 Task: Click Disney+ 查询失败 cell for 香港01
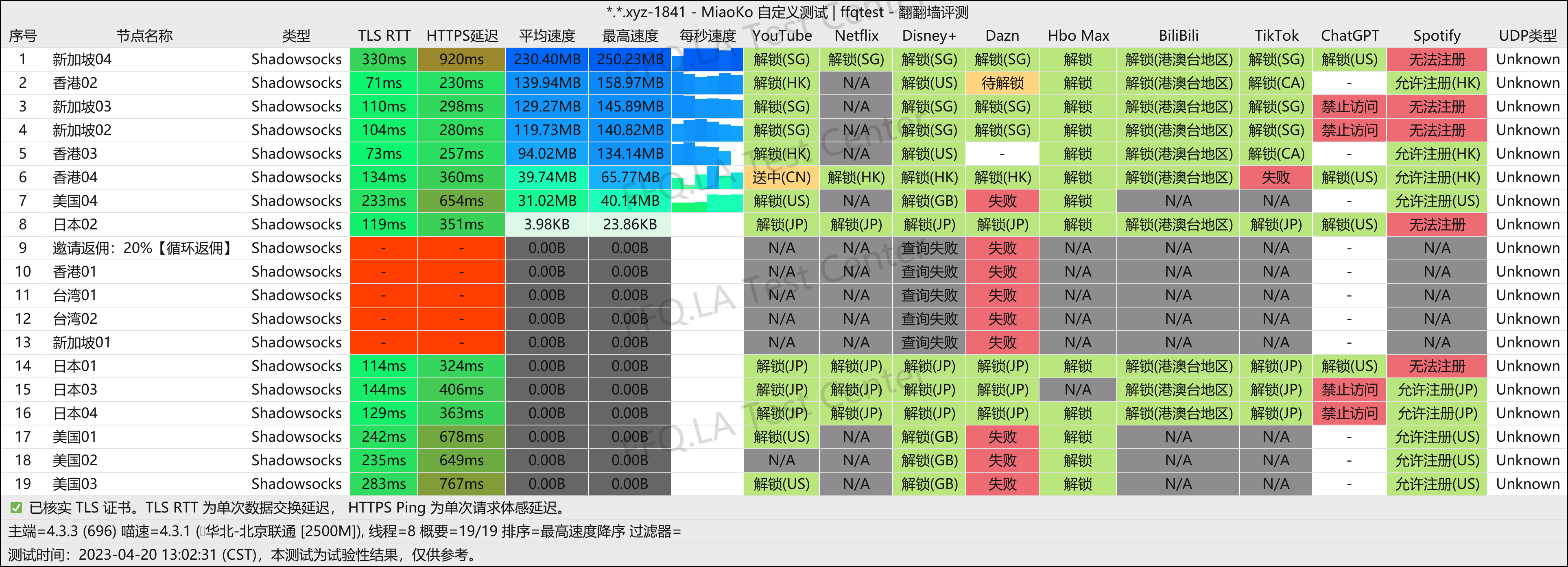[929, 271]
